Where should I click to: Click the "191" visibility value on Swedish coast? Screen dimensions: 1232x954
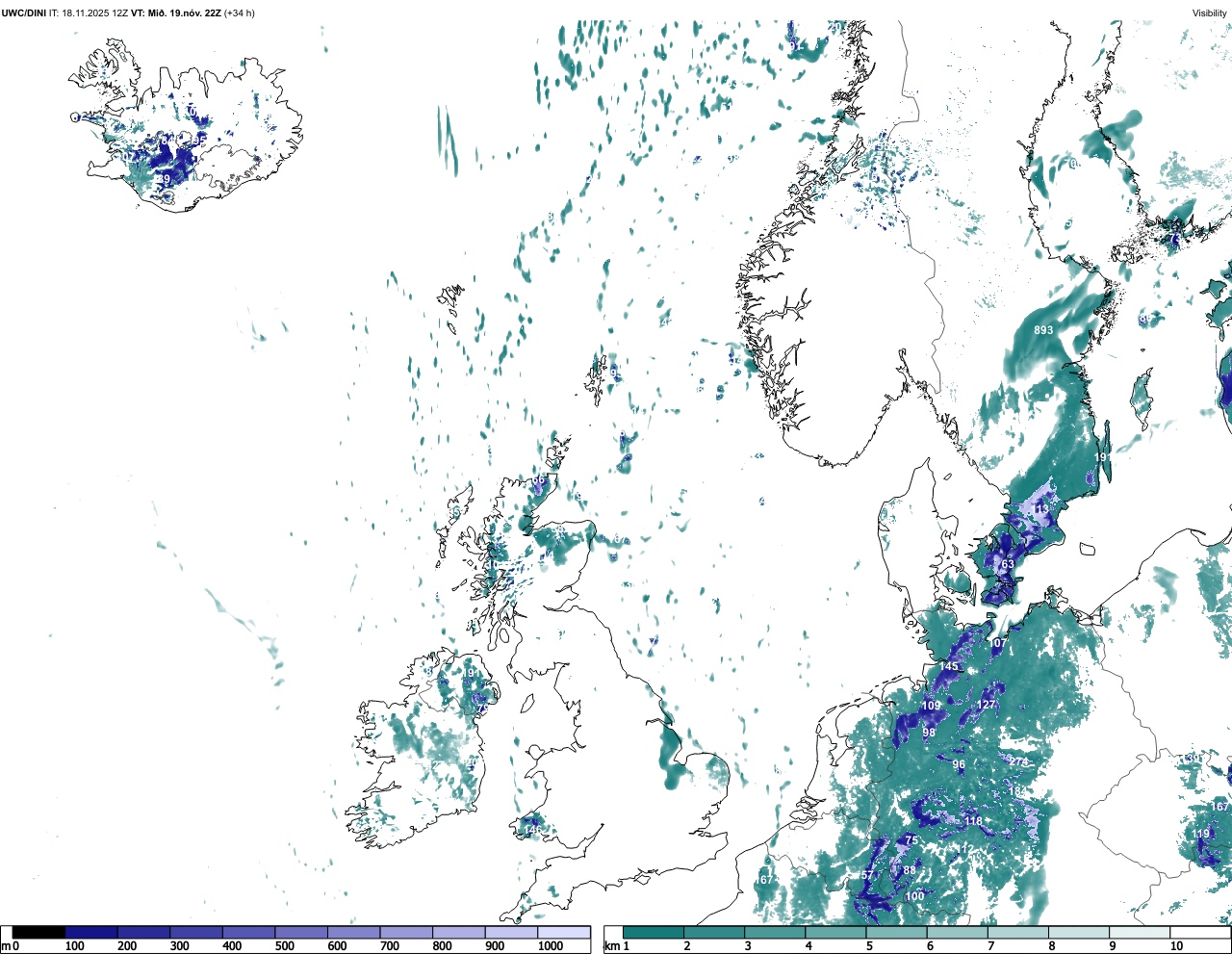tap(1103, 457)
